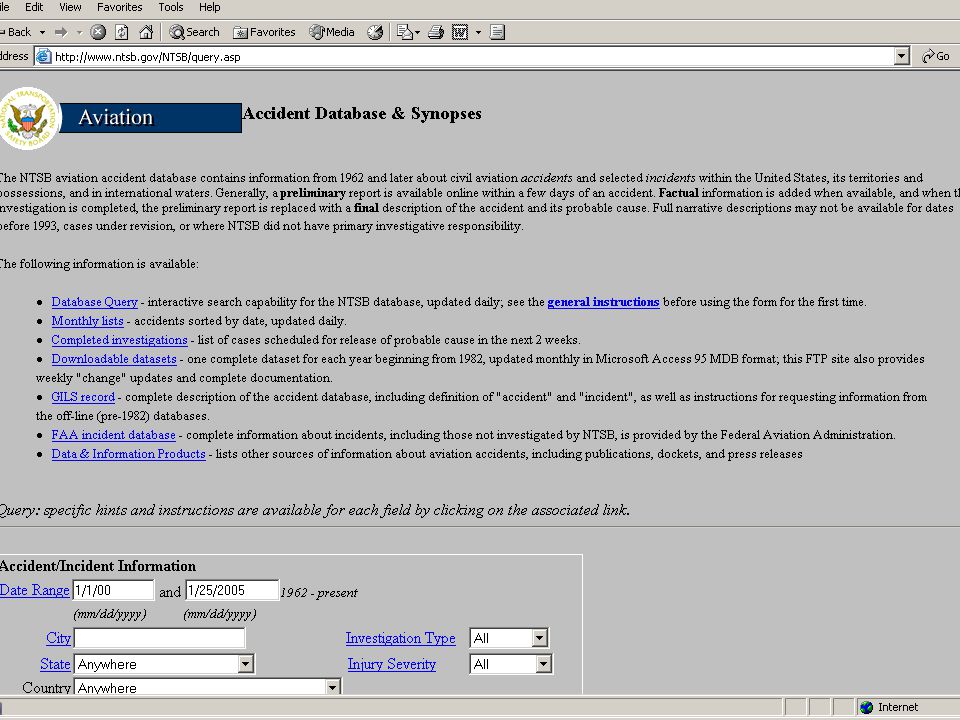Screen dimensions: 960x720
Task: Open the Downloadable datasets link
Action: (114, 359)
